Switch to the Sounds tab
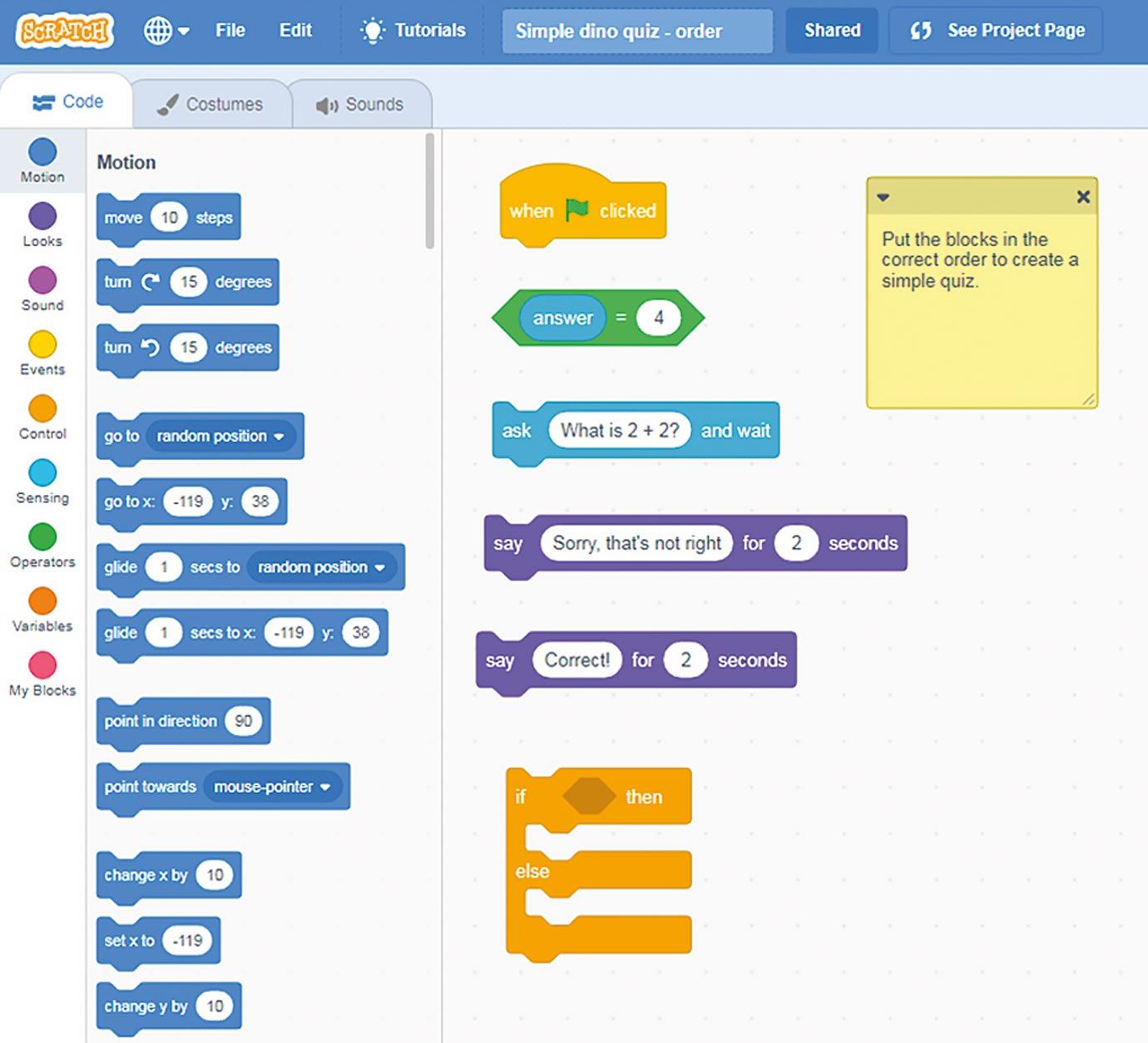Screen dimensions: 1148x1043 (360, 104)
